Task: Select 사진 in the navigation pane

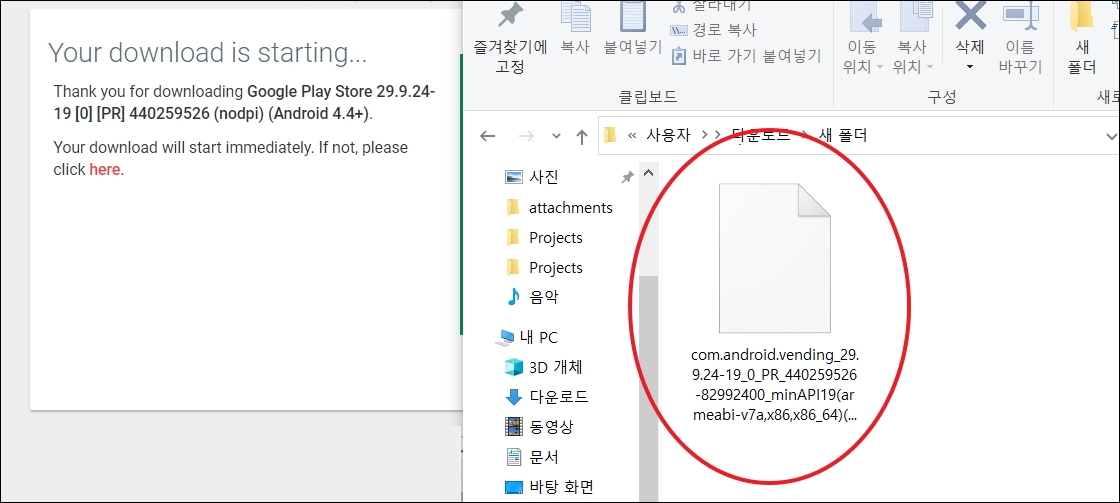Action: pos(544,177)
